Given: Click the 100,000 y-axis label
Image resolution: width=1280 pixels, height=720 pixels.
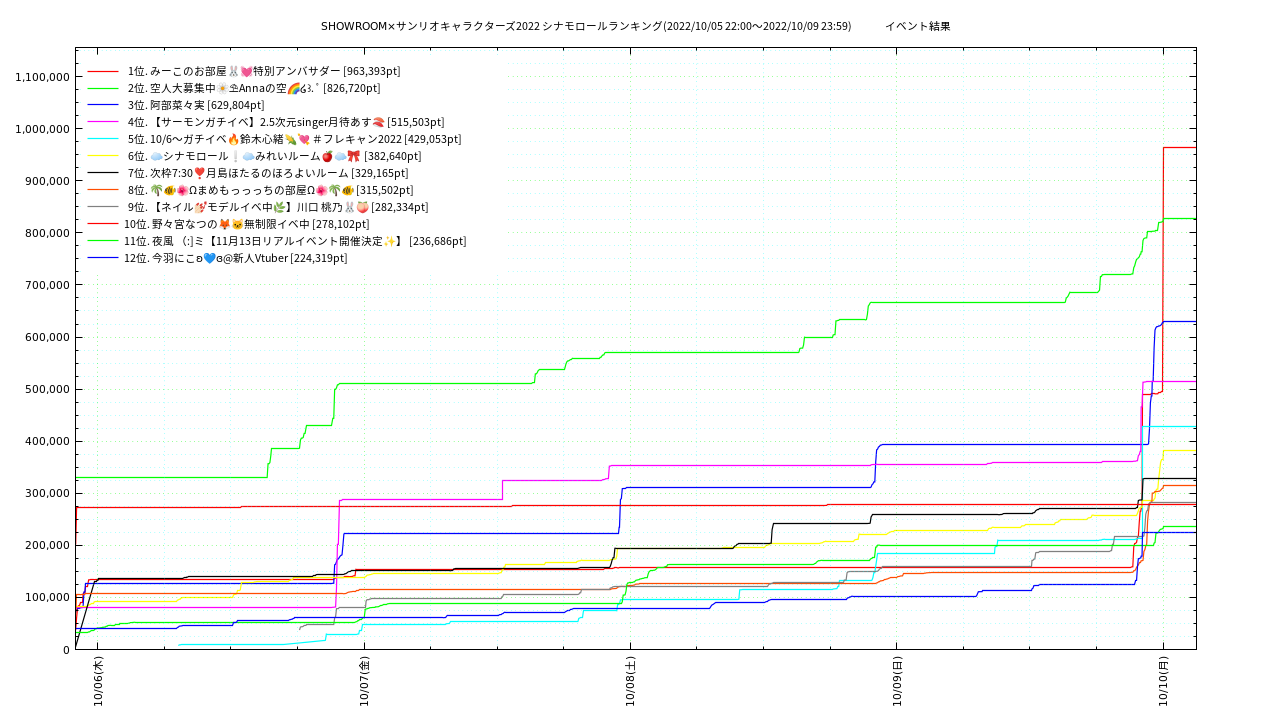Looking at the screenshot, I should [48, 597].
